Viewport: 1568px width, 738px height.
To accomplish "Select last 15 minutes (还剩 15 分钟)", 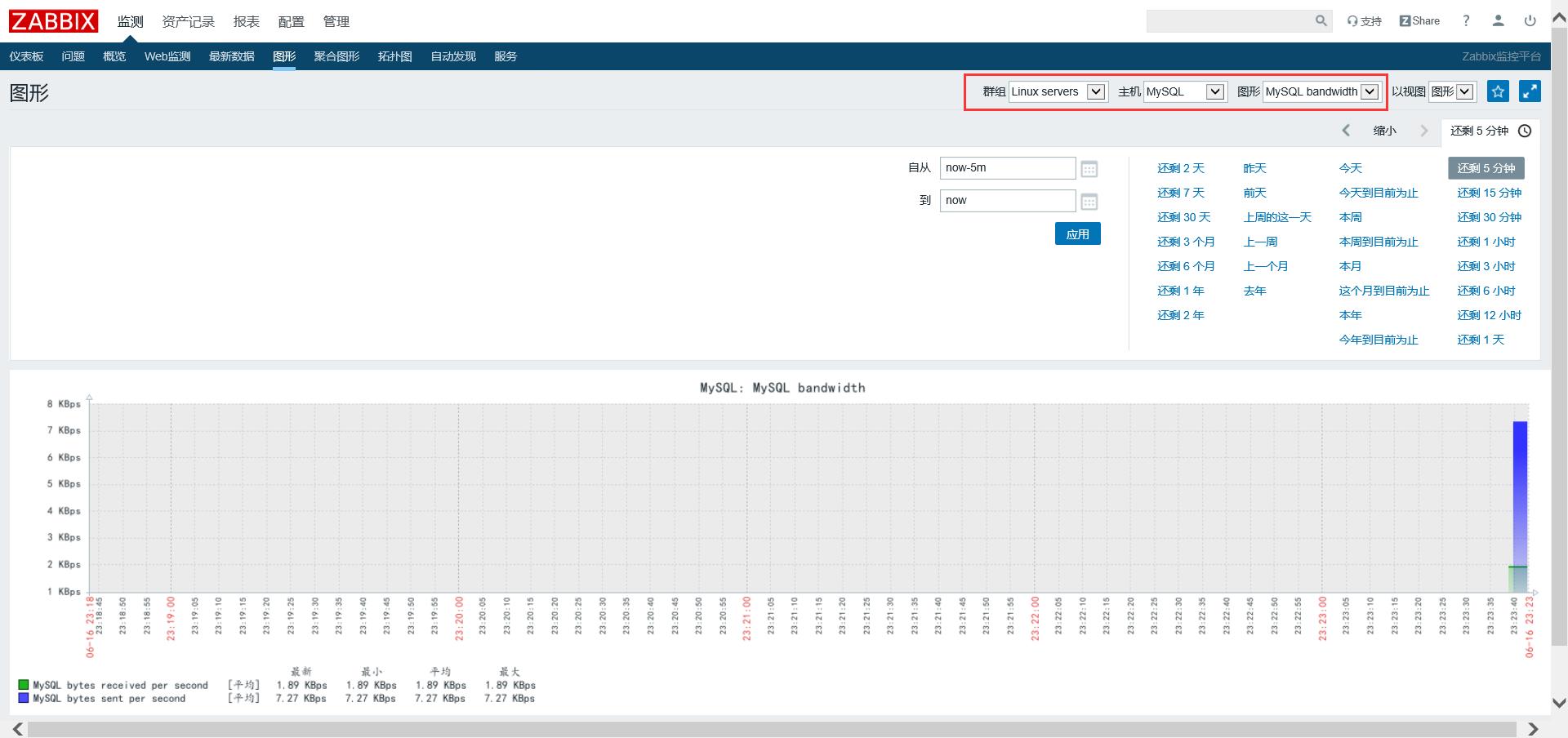I will click(1489, 193).
